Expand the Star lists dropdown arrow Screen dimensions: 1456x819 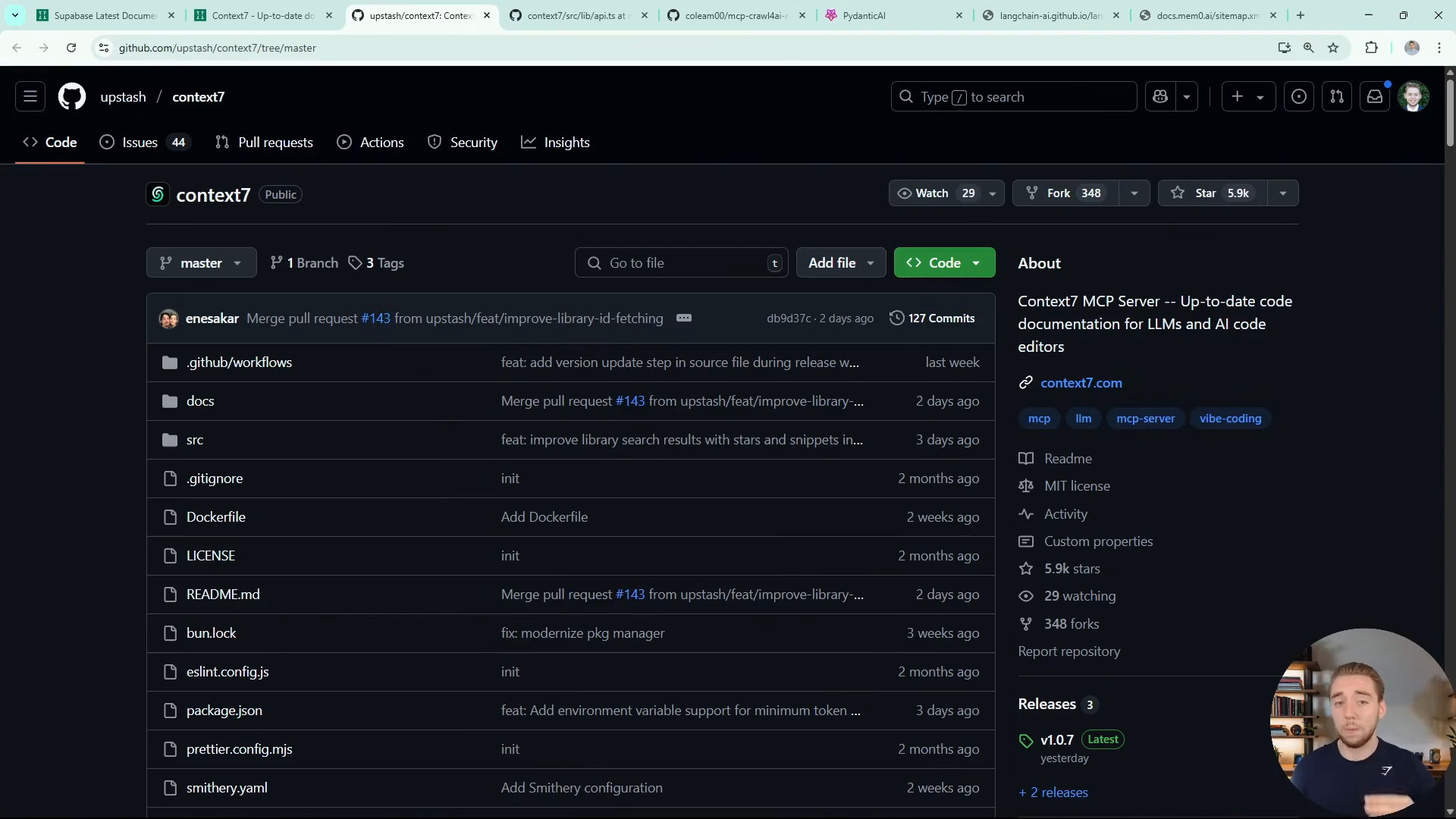pos(1283,193)
